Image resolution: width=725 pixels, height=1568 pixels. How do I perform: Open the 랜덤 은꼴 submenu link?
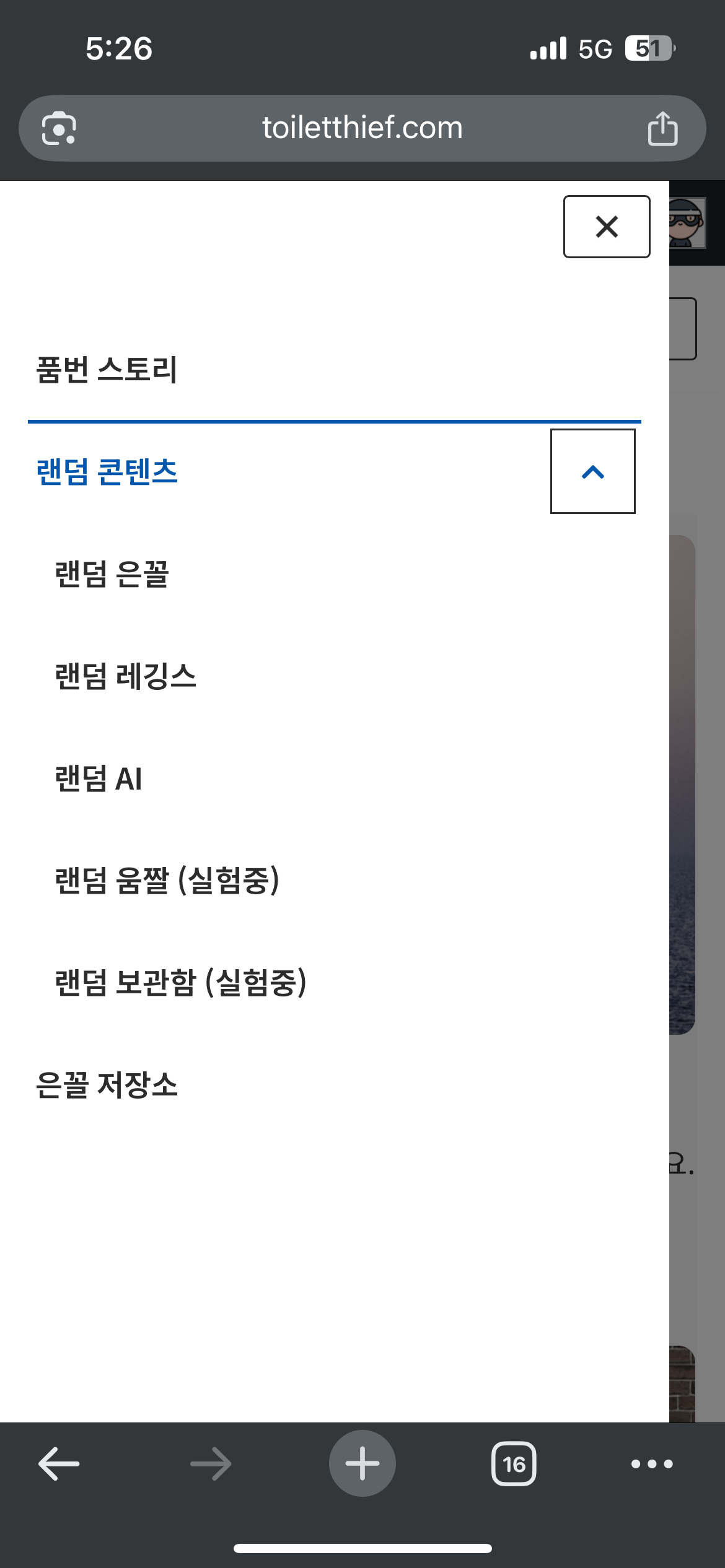(x=112, y=573)
